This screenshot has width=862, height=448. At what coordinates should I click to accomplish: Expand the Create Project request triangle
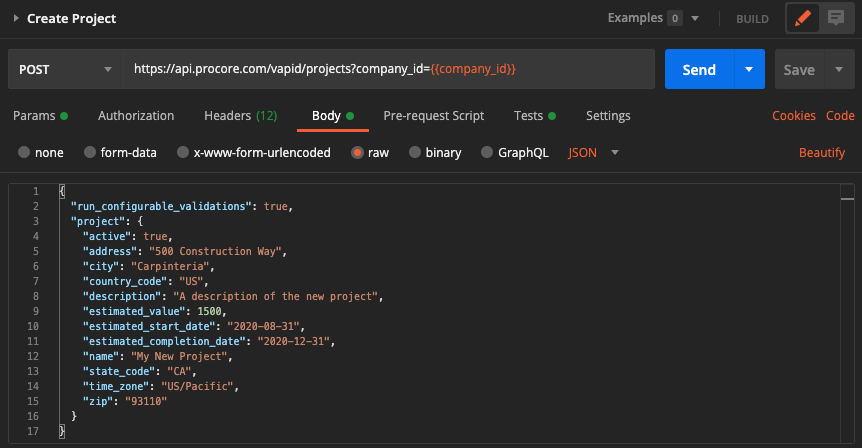(16, 18)
